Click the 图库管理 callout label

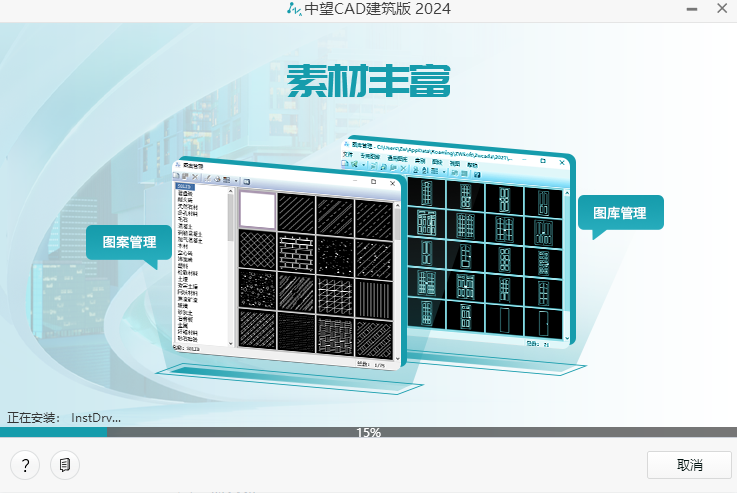619,212
